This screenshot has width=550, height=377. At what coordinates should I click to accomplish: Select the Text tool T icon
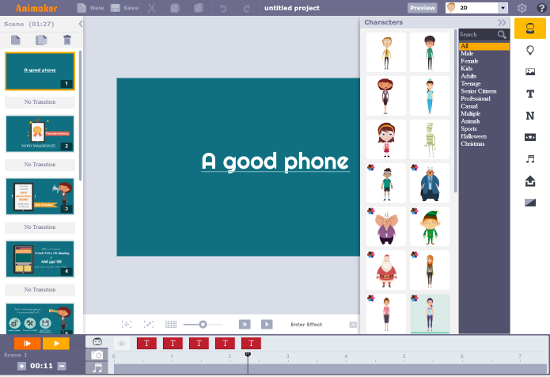(530, 94)
